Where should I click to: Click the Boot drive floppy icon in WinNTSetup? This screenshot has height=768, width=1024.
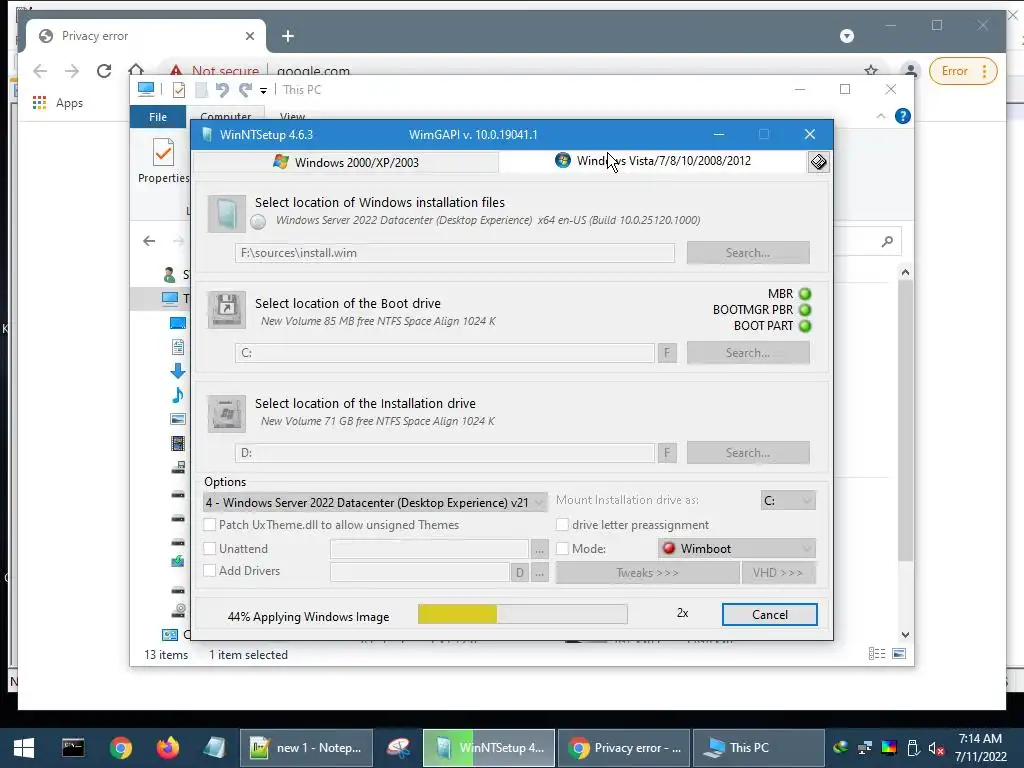point(227,309)
